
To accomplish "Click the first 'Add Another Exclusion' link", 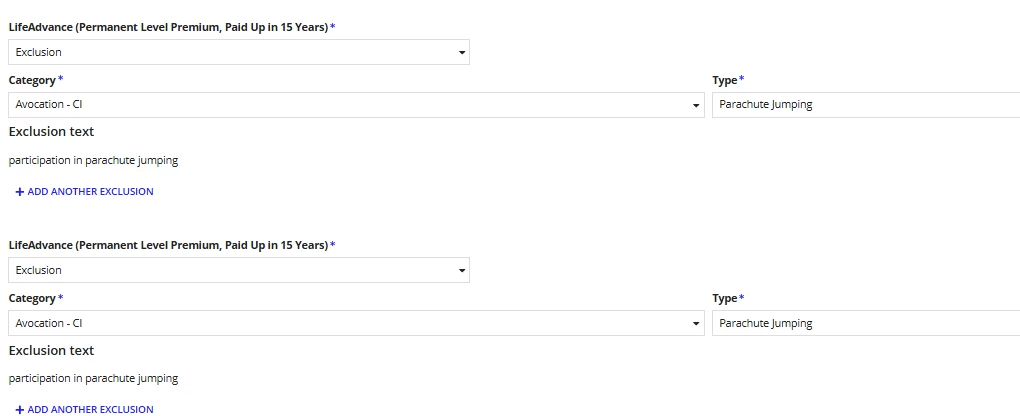I will 85,191.
